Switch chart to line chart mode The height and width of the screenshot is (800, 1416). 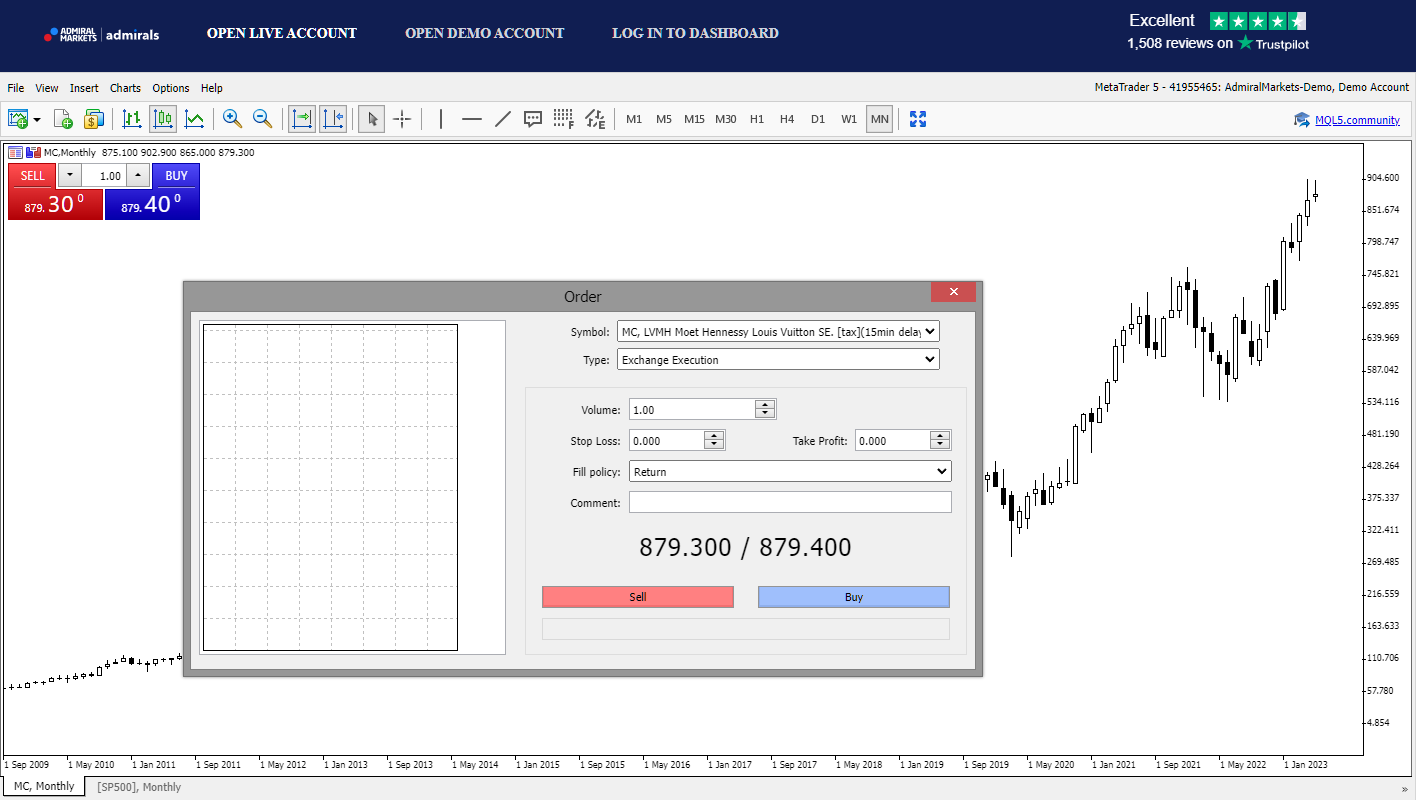coord(194,119)
